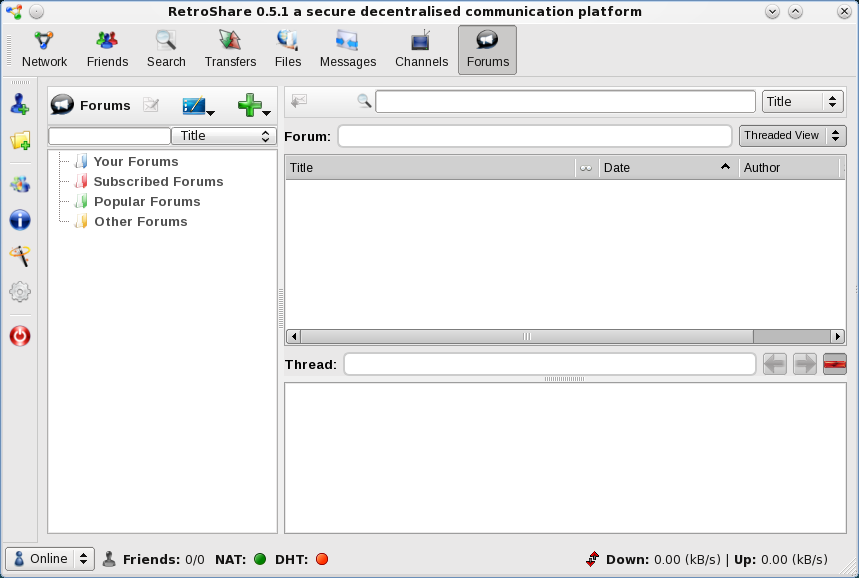The width and height of the screenshot is (859, 578).
Task: Click the green NAT status indicator
Action: [260, 559]
